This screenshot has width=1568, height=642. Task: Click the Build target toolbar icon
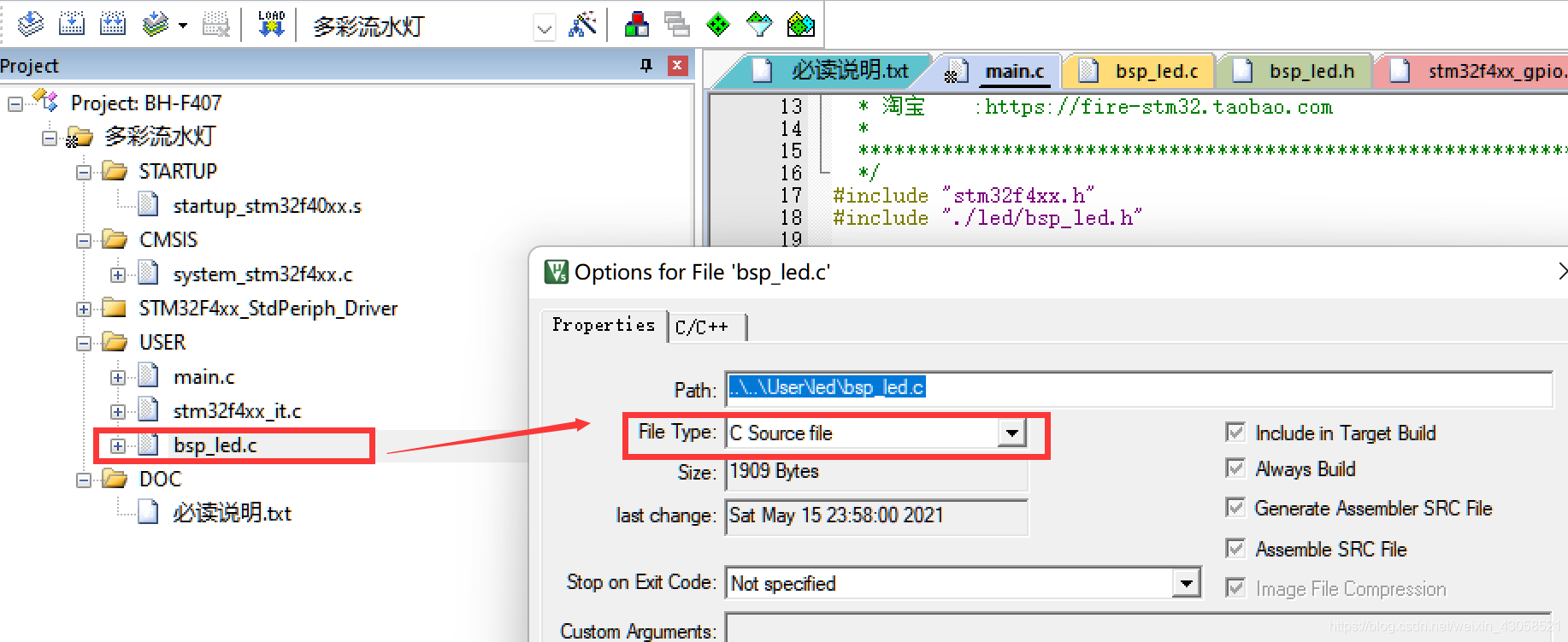point(72,24)
